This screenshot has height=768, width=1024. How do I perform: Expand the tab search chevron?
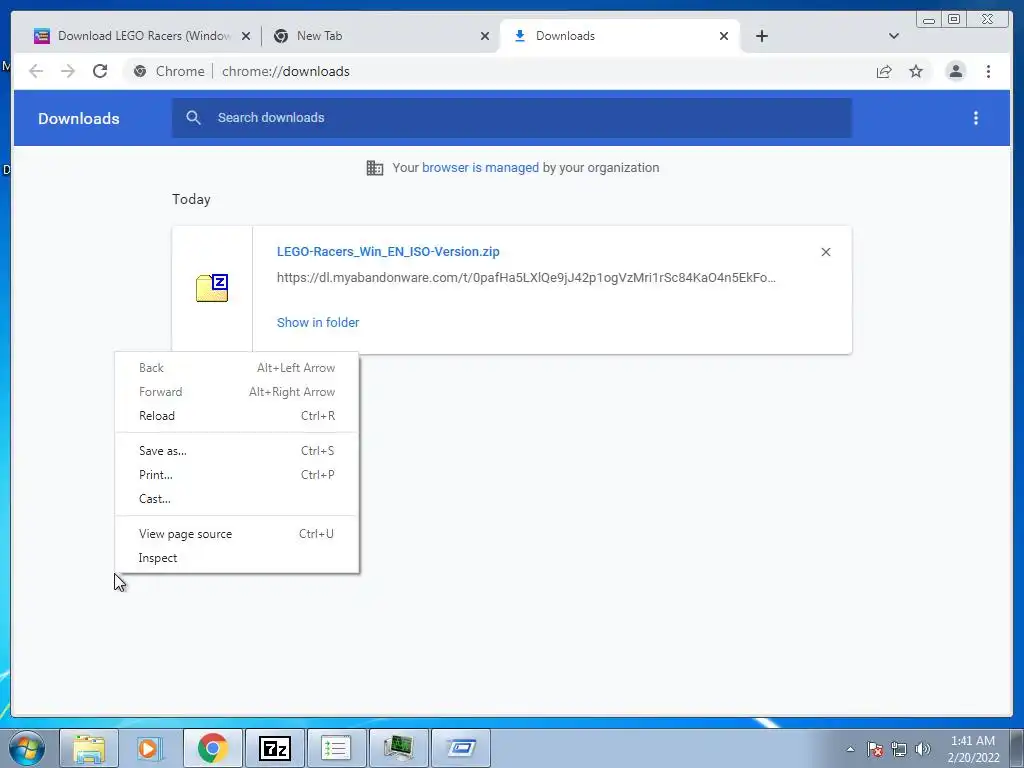894,36
